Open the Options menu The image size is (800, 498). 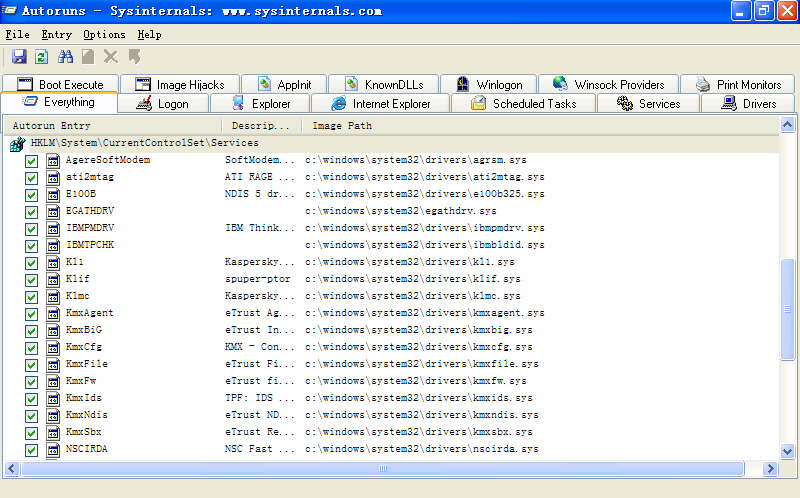tap(104, 35)
